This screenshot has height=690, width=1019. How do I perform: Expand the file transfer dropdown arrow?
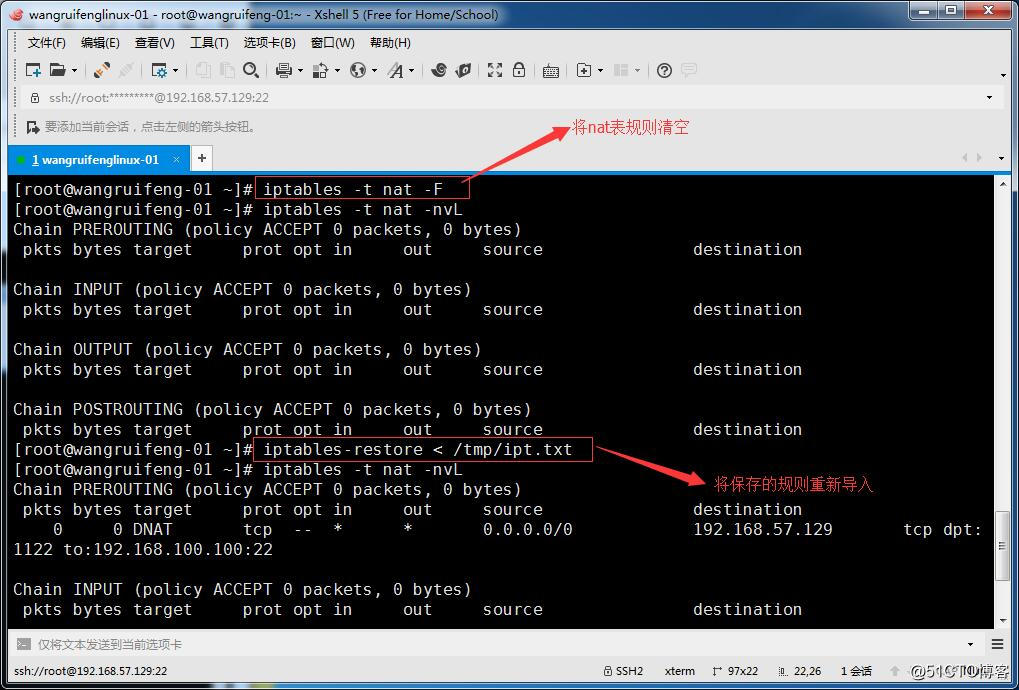pos(337,70)
